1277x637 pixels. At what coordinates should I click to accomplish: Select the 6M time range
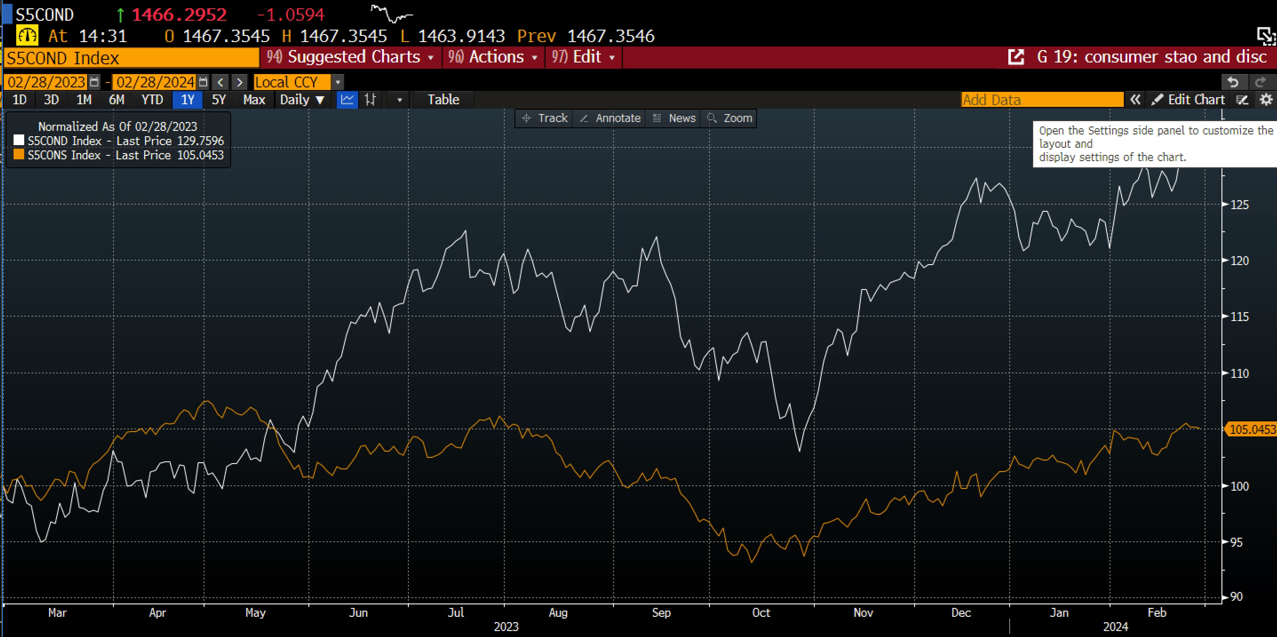117,100
